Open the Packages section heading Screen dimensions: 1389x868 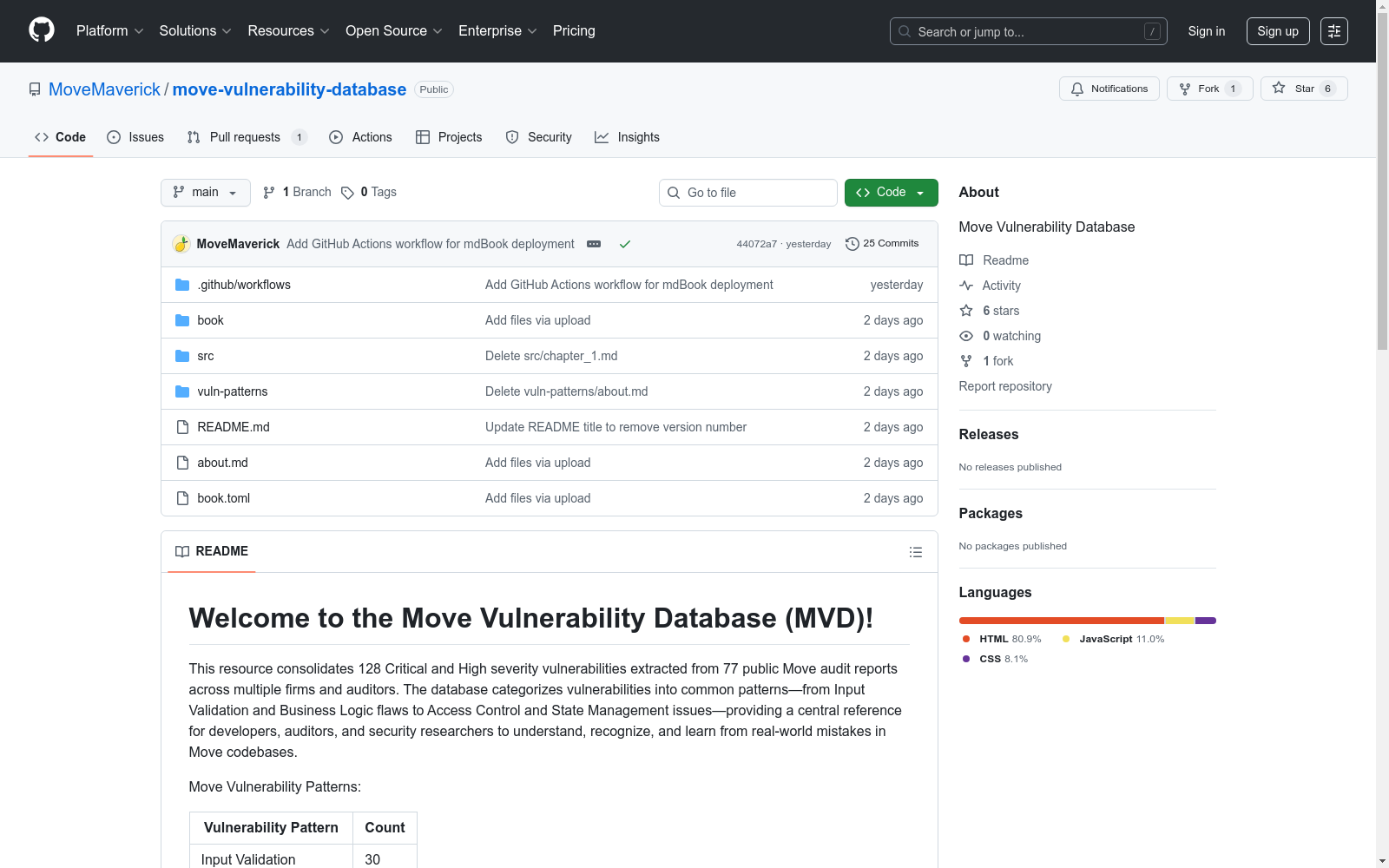(991, 513)
